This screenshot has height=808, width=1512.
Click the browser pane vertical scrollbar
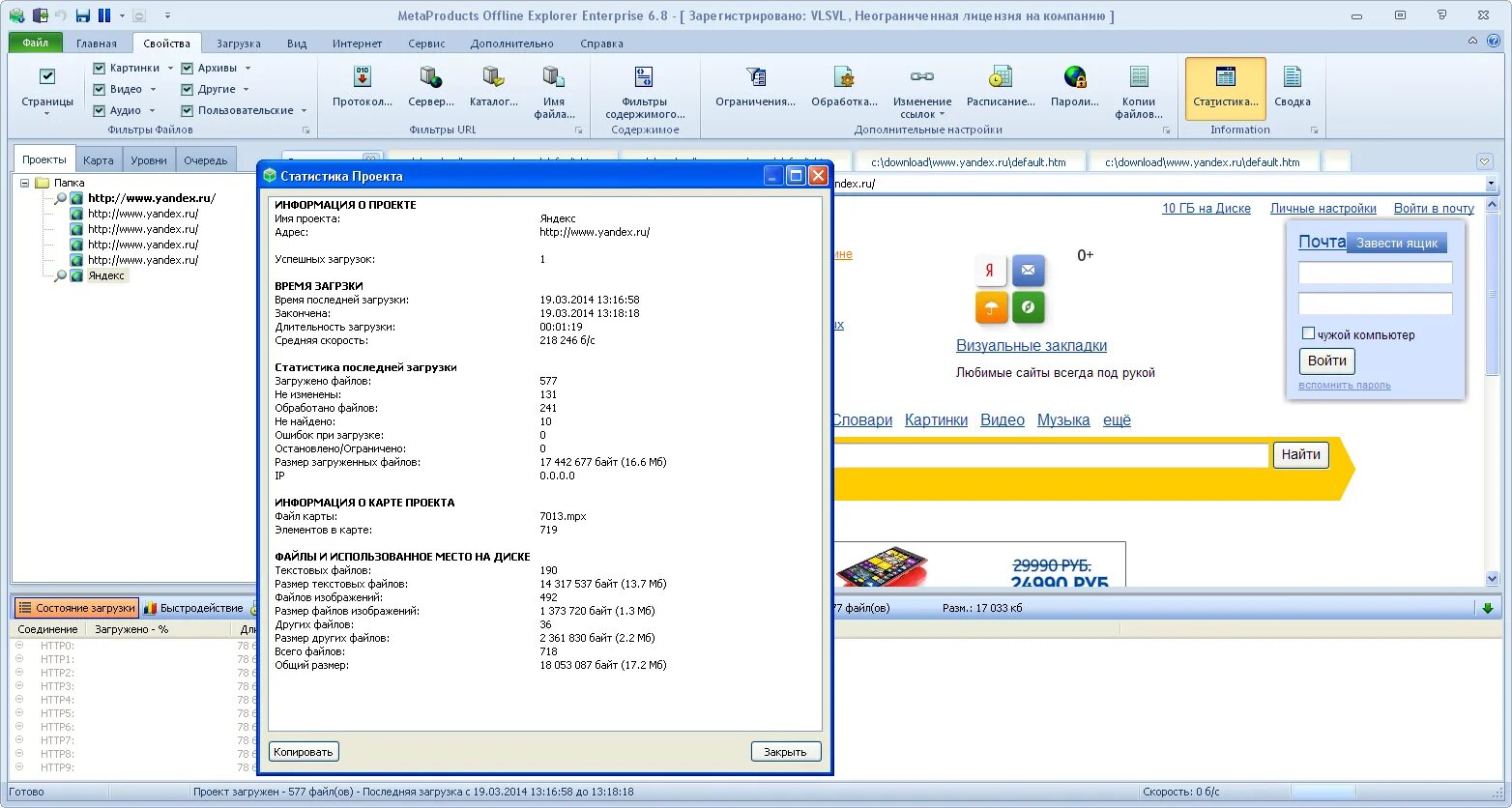tap(1492, 390)
